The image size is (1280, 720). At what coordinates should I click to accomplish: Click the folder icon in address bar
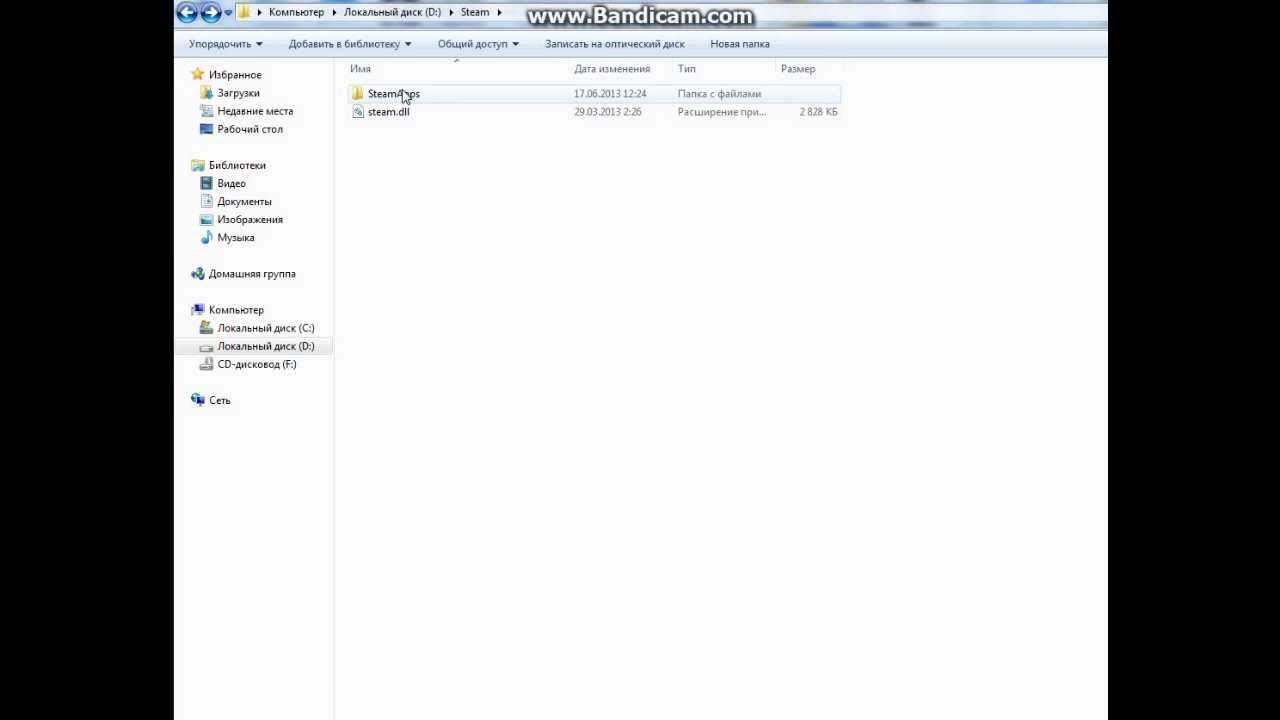point(243,12)
